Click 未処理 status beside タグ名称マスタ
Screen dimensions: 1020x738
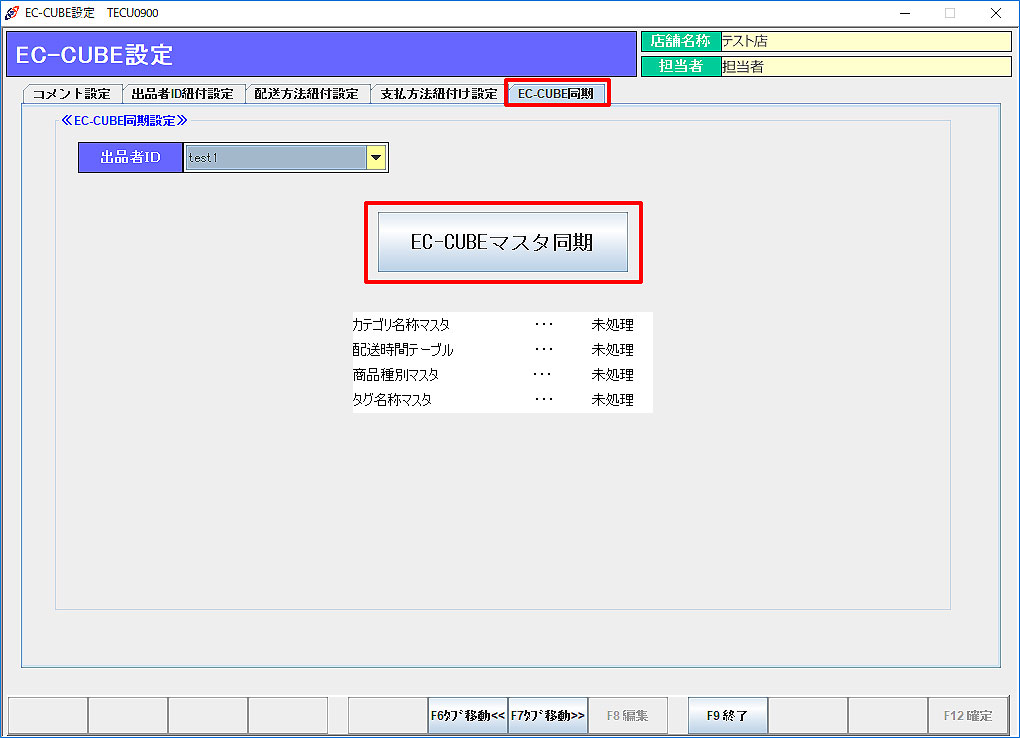tap(612, 400)
